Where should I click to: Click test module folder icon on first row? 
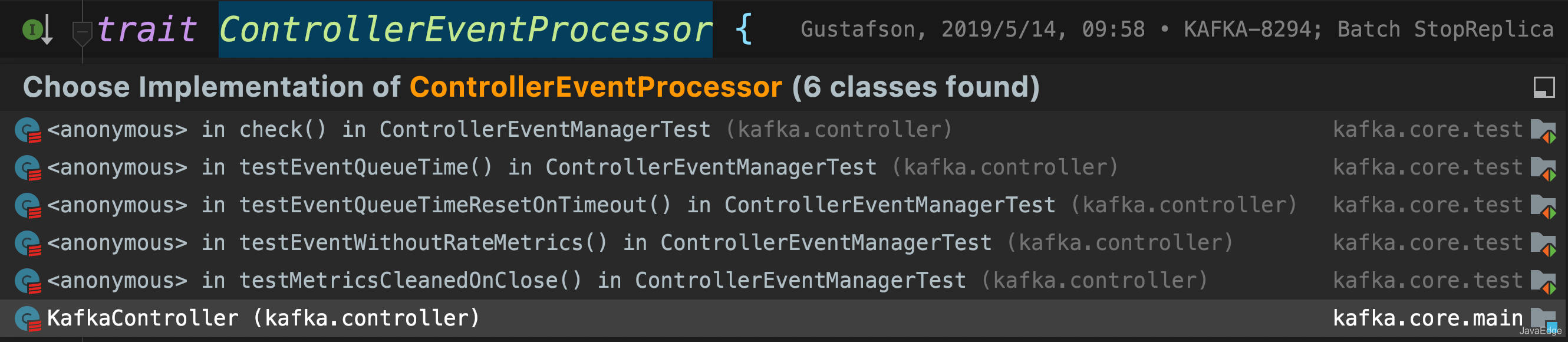(x=1543, y=130)
